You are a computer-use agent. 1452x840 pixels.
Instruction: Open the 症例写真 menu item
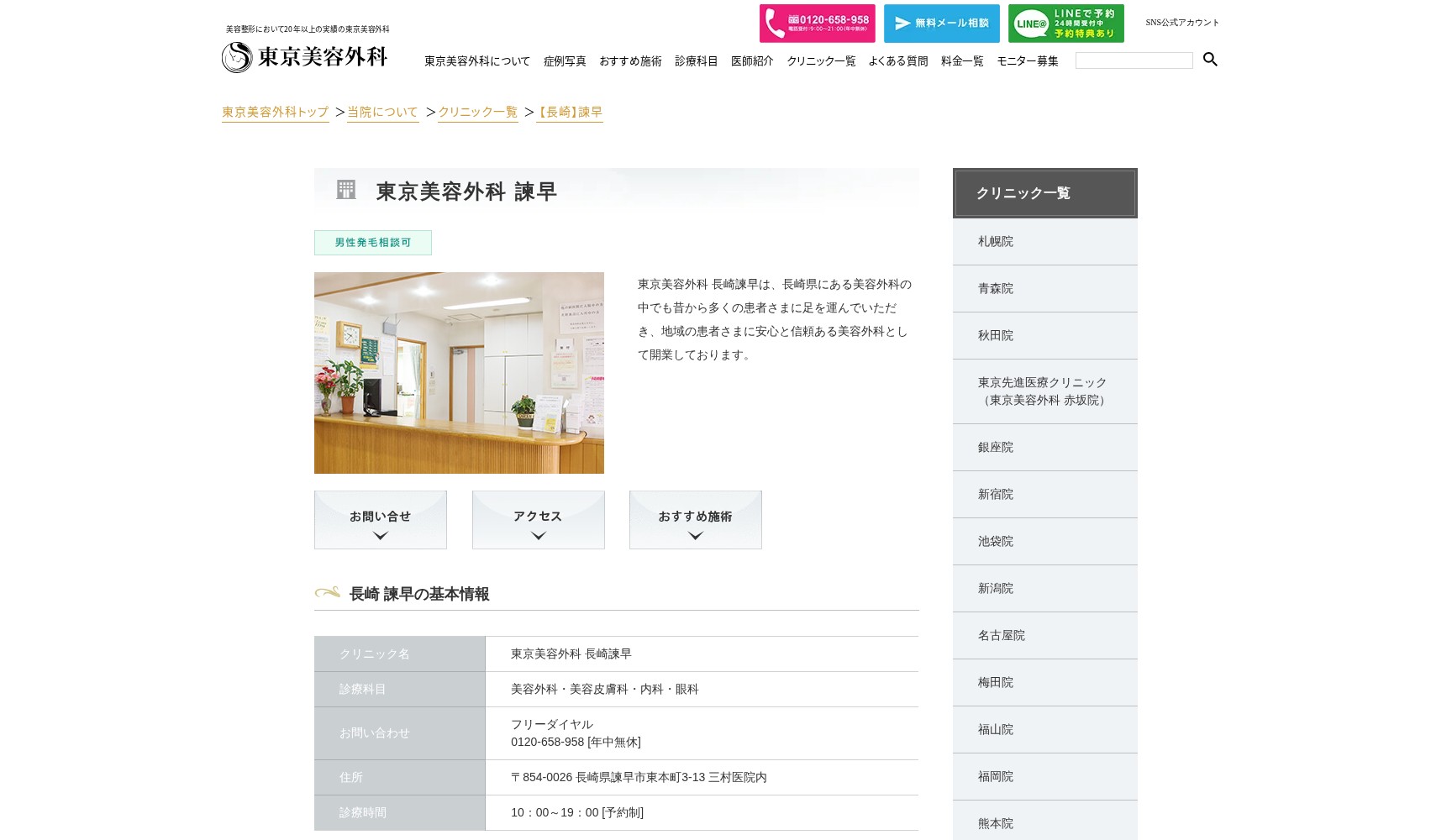pyautogui.click(x=565, y=61)
